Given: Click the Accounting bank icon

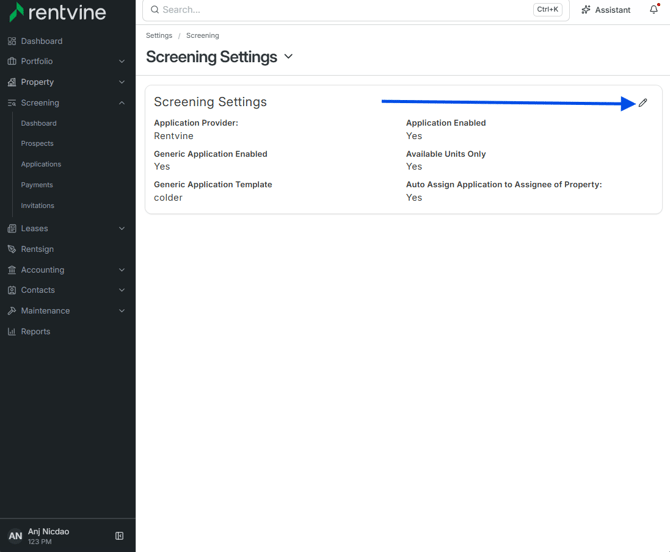Looking at the screenshot, I should tap(12, 270).
